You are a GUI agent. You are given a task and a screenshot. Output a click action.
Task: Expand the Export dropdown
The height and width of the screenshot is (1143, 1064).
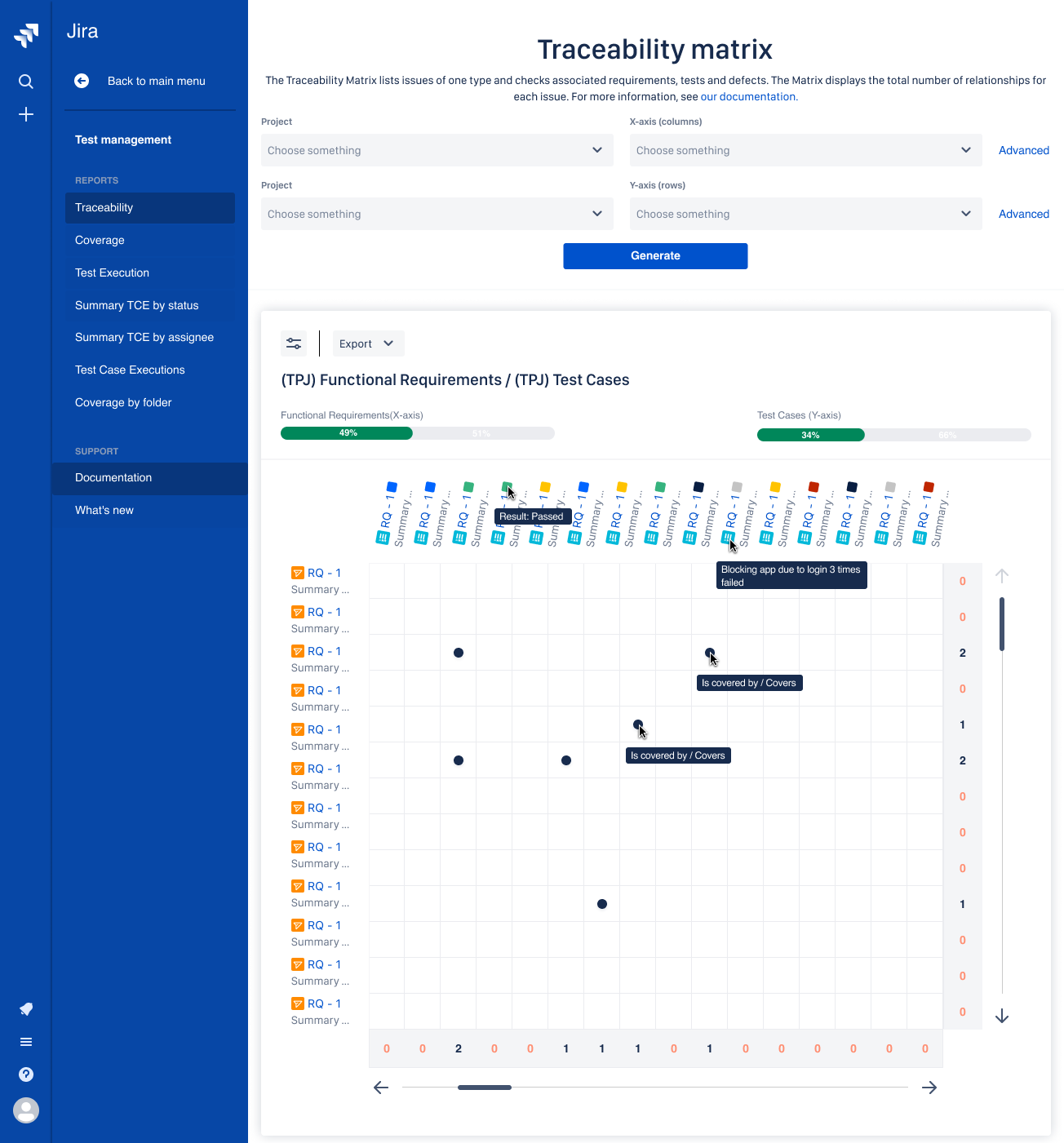coord(369,343)
